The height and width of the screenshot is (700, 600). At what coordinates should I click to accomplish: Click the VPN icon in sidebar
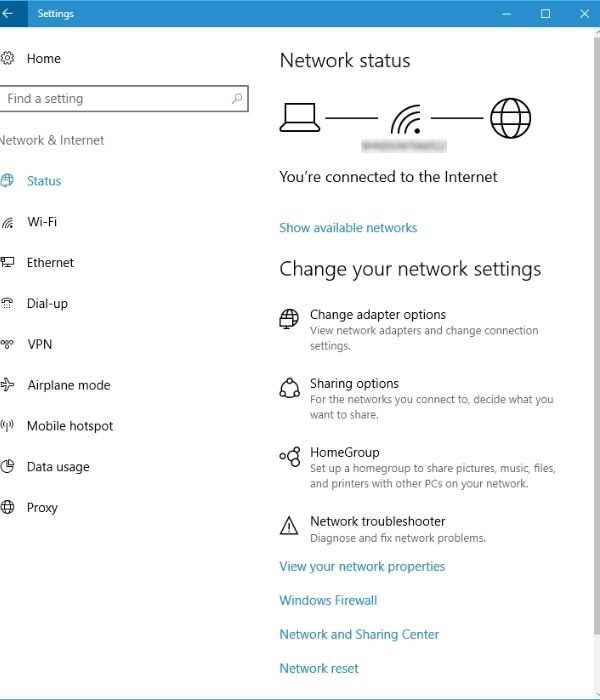[7, 345]
